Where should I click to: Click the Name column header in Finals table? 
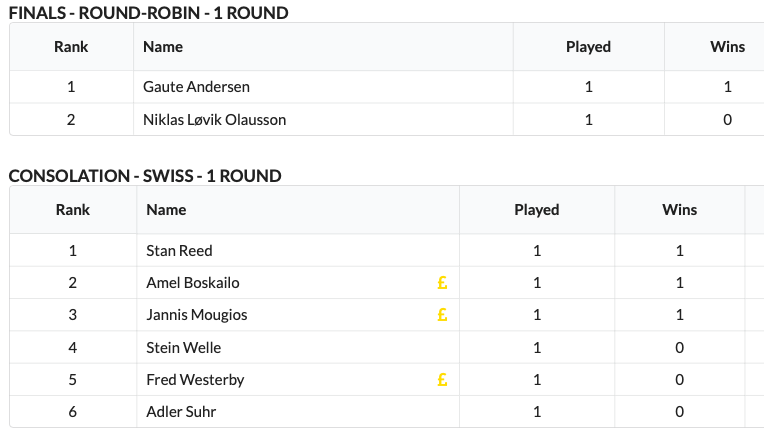[163, 47]
